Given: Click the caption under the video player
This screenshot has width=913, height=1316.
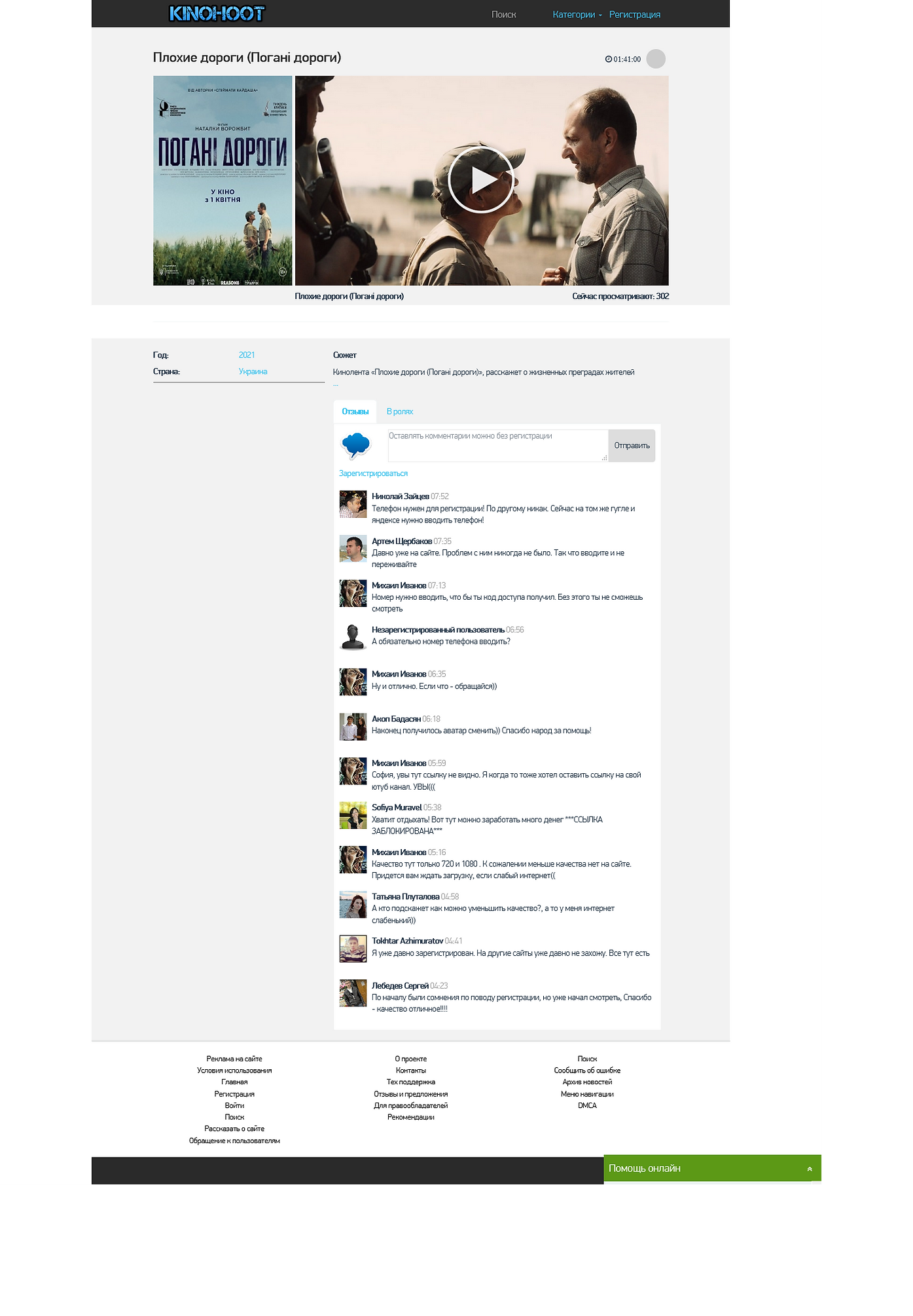Looking at the screenshot, I should point(349,296).
